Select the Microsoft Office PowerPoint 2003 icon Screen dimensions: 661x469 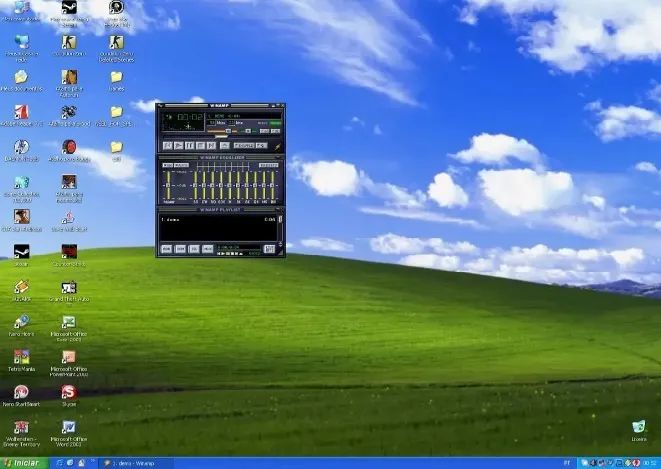pos(69,363)
